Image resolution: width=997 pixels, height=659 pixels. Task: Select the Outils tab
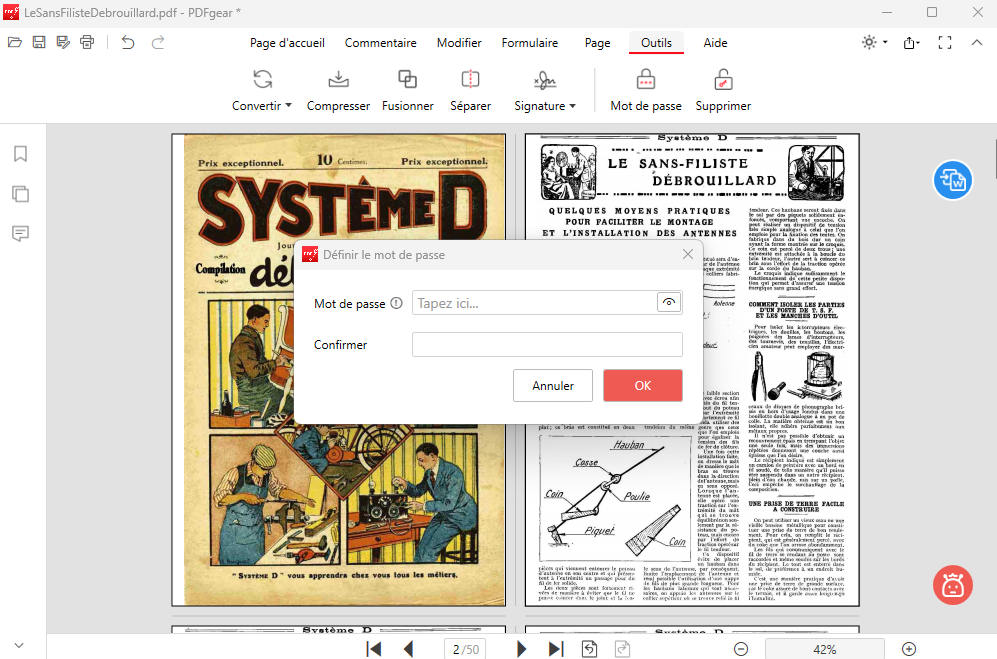[656, 43]
